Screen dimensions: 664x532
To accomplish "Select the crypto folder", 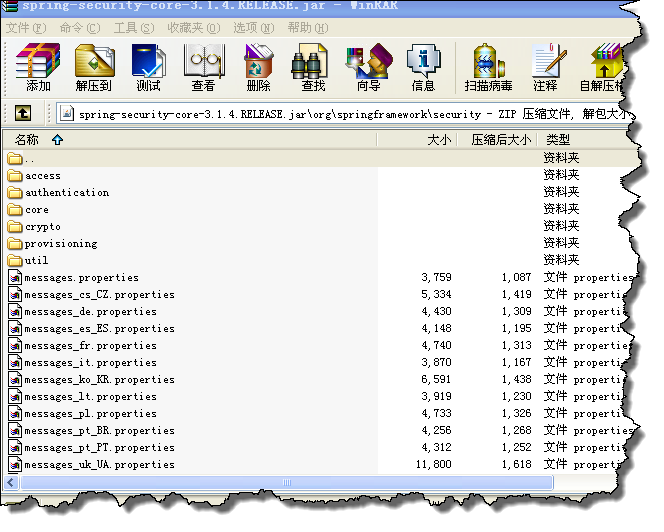I will coord(34,226).
